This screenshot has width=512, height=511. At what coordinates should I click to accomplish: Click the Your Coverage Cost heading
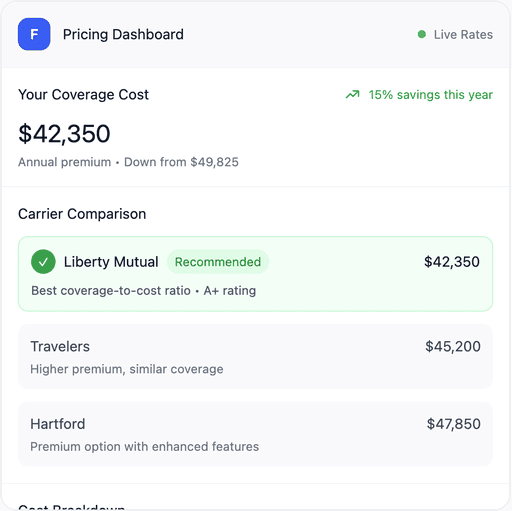83,95
